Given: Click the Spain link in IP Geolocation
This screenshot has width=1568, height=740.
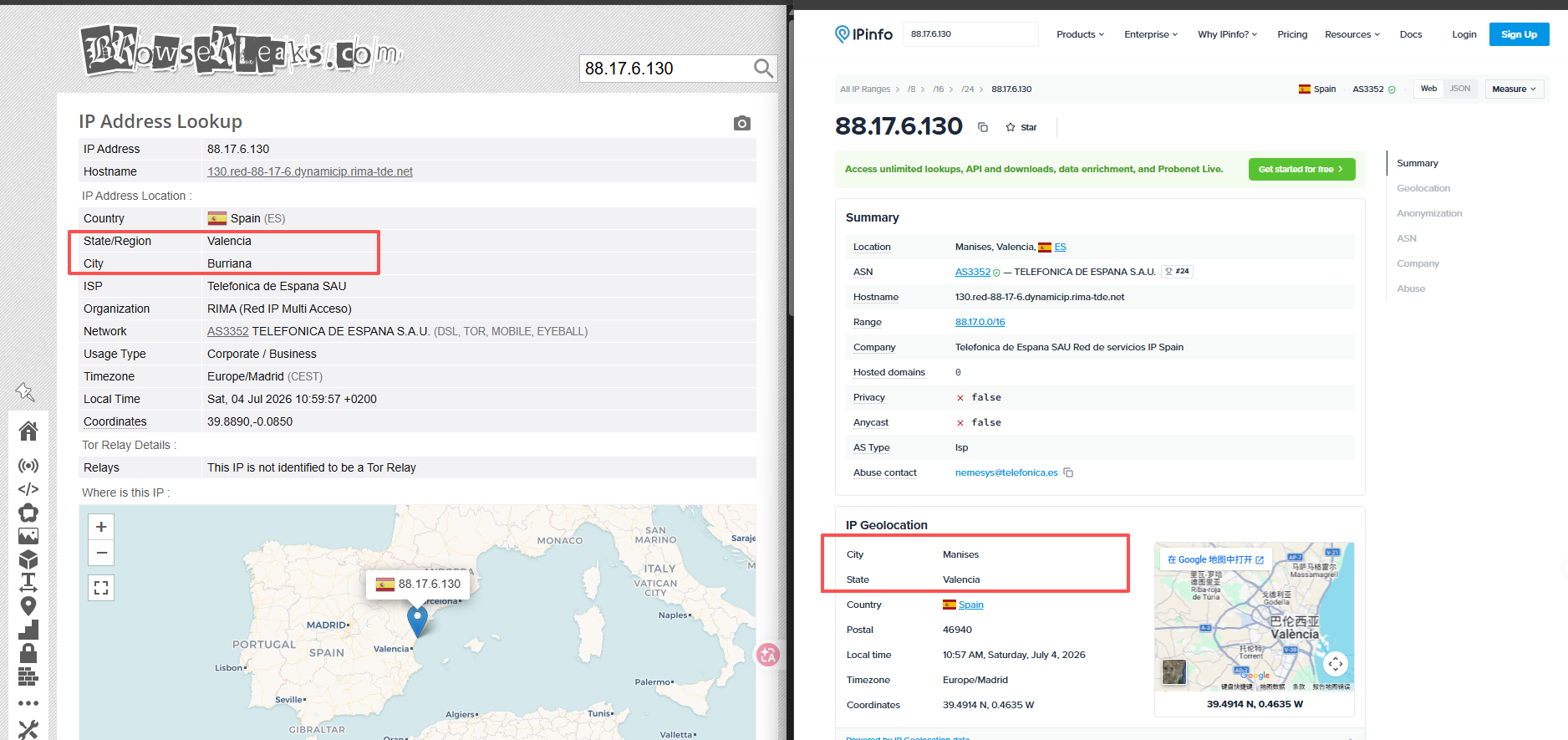Looking at the screenshot, I should tap(970, 605).
